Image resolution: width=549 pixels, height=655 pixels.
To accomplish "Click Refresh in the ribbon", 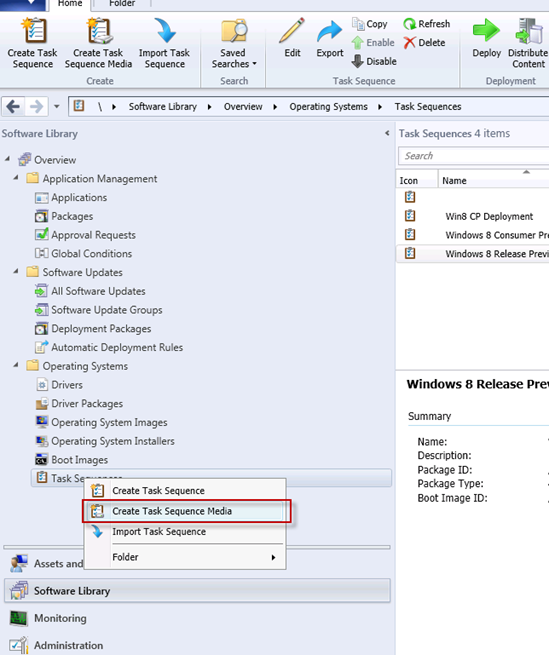I will click(427, 24).
